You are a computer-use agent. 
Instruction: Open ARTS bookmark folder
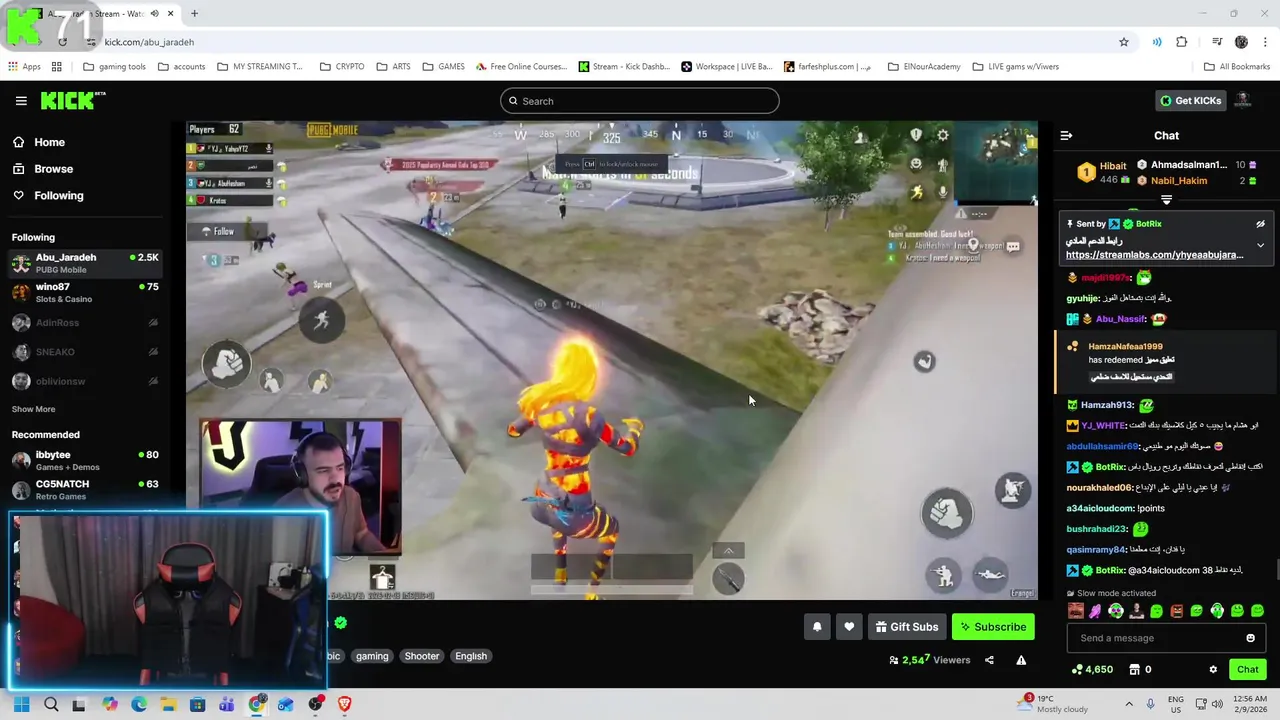393,67
